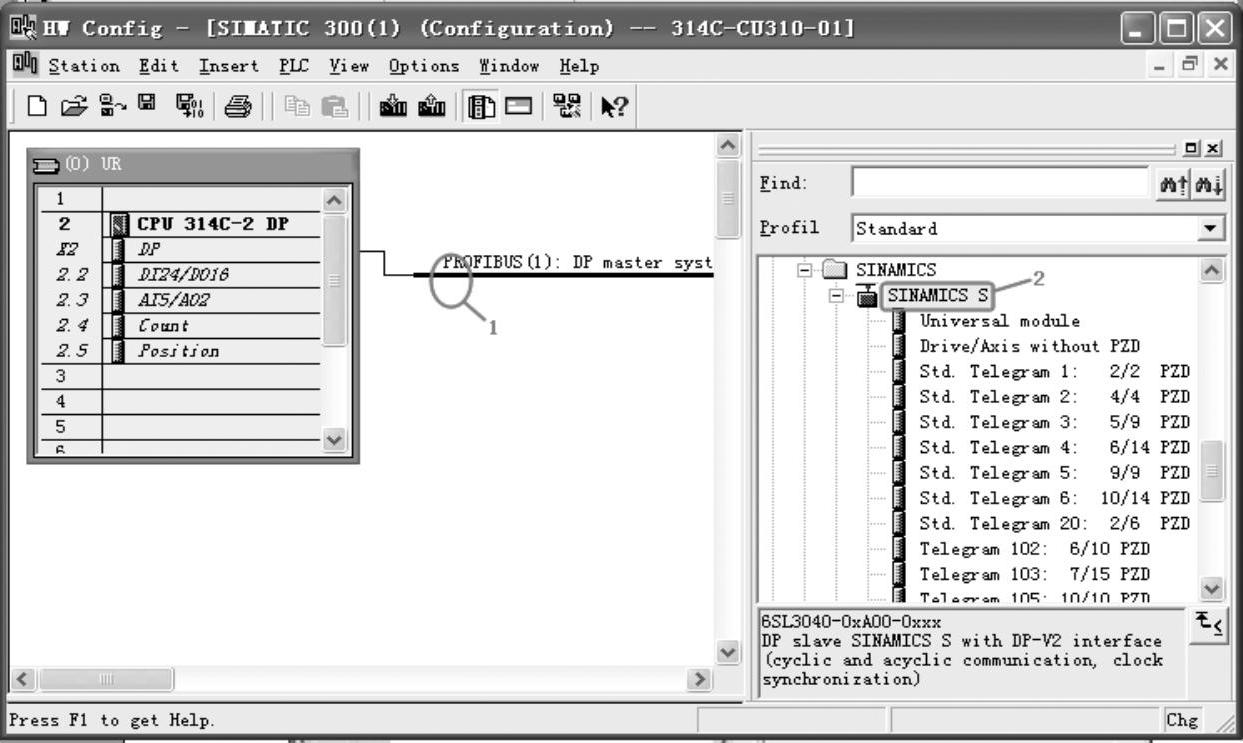Click the Address overview toolbar icon

coord(520,106)
